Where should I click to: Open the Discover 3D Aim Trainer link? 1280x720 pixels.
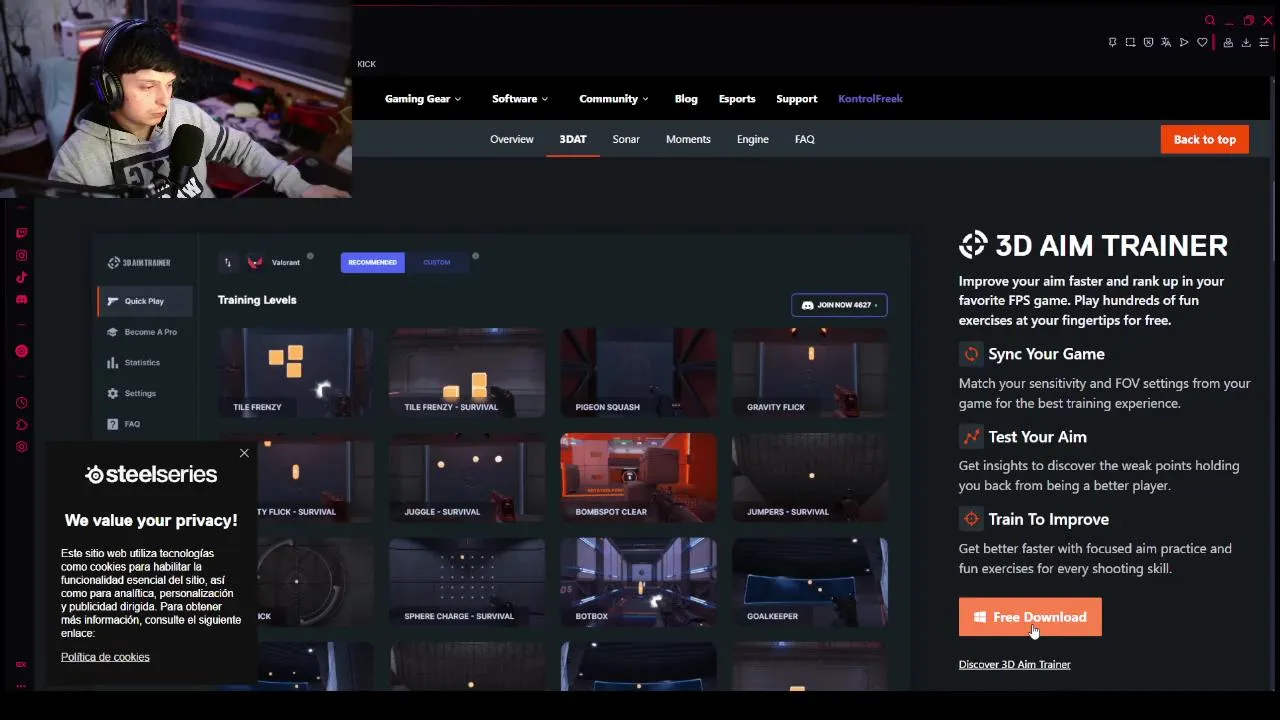tap(1014, 664)
